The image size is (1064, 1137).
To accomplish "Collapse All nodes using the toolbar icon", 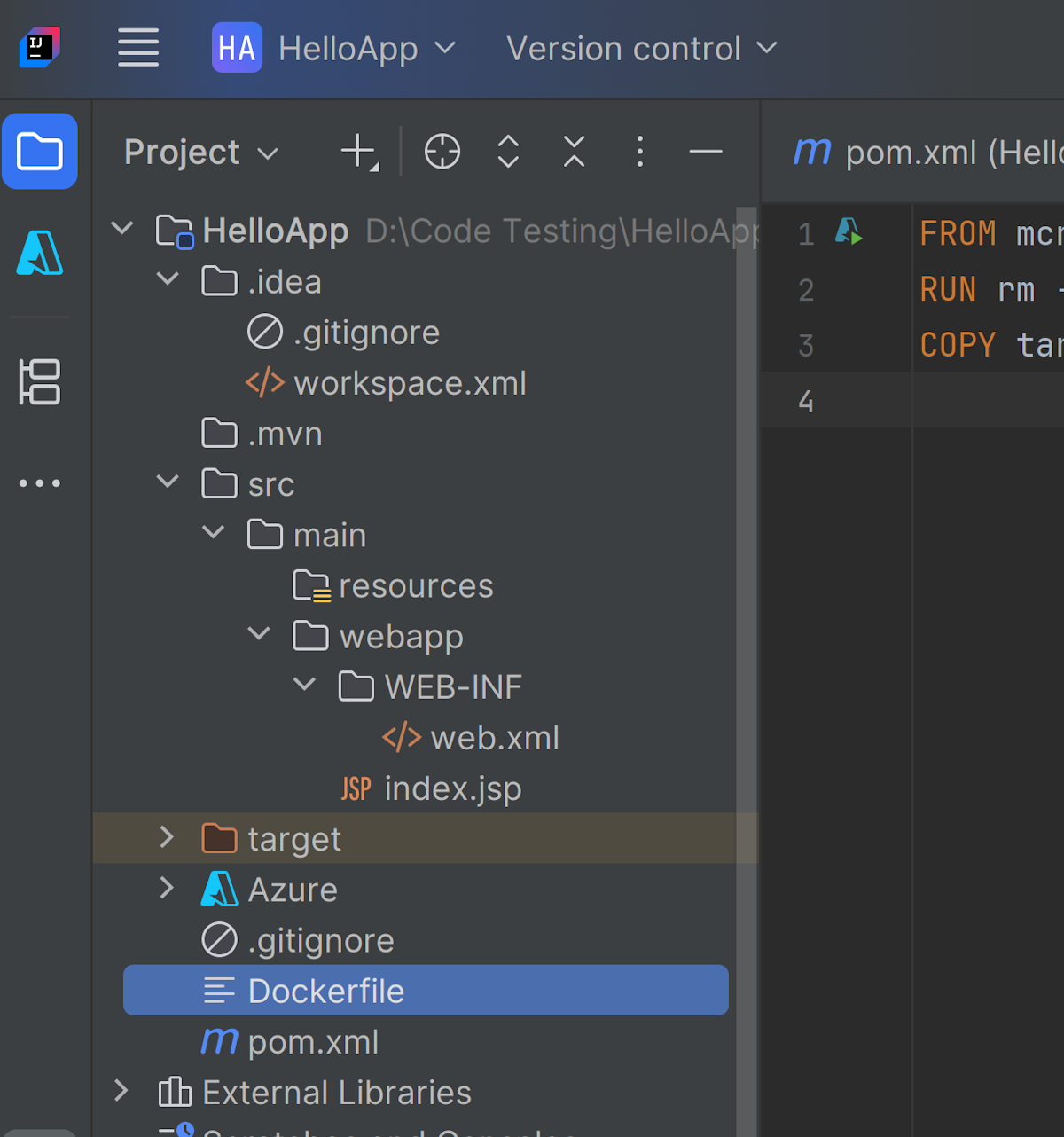I will (574, 152).
